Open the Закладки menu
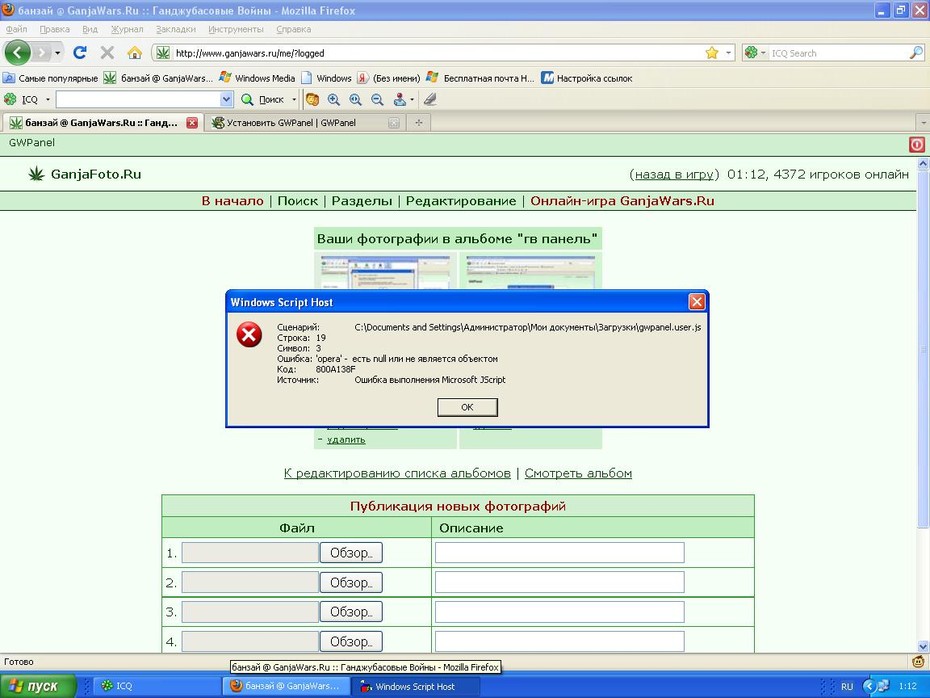Viewport: 930px width, 698px height. (176, 29)
